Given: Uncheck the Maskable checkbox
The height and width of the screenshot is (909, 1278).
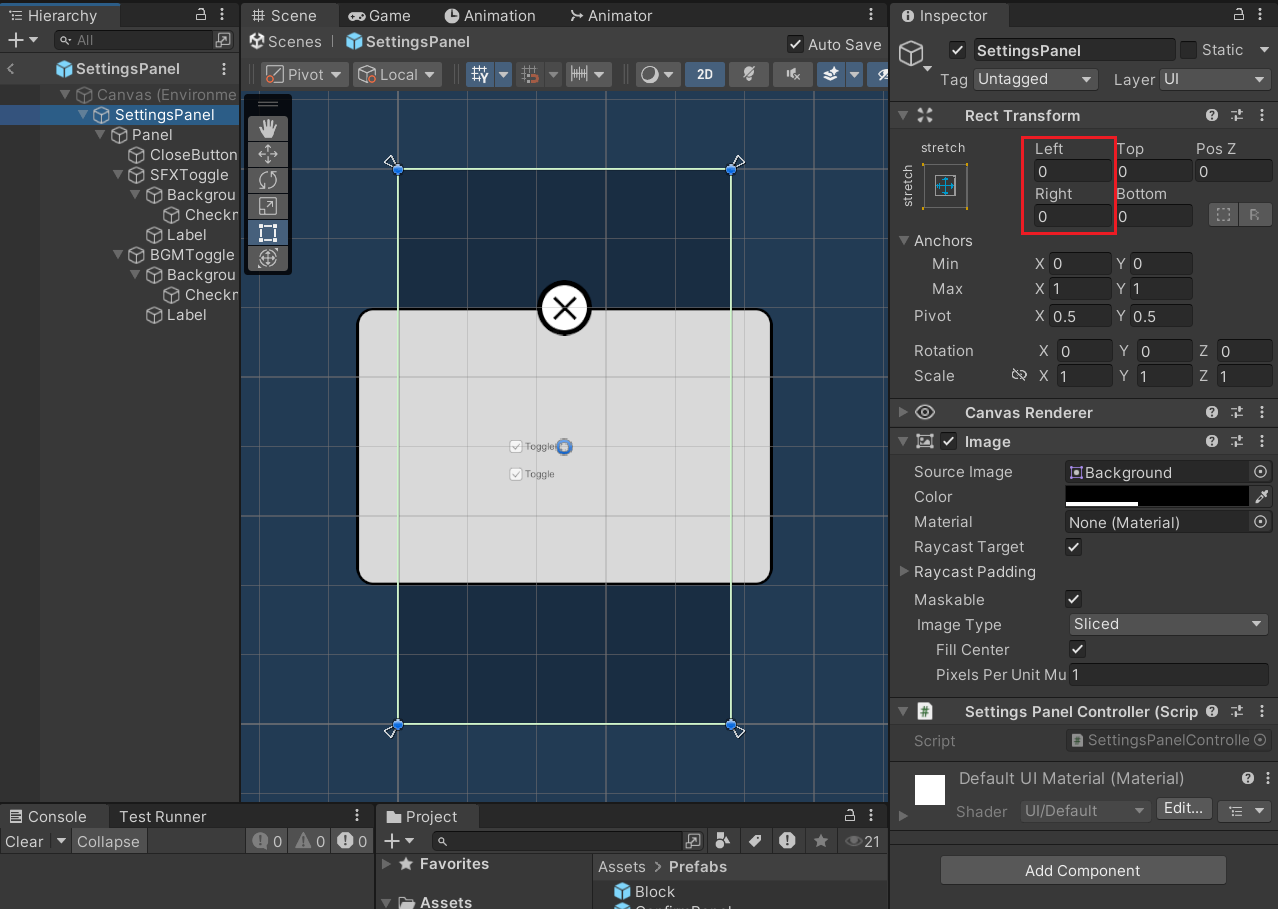Looking at the screenshot, I should 1073,599.
